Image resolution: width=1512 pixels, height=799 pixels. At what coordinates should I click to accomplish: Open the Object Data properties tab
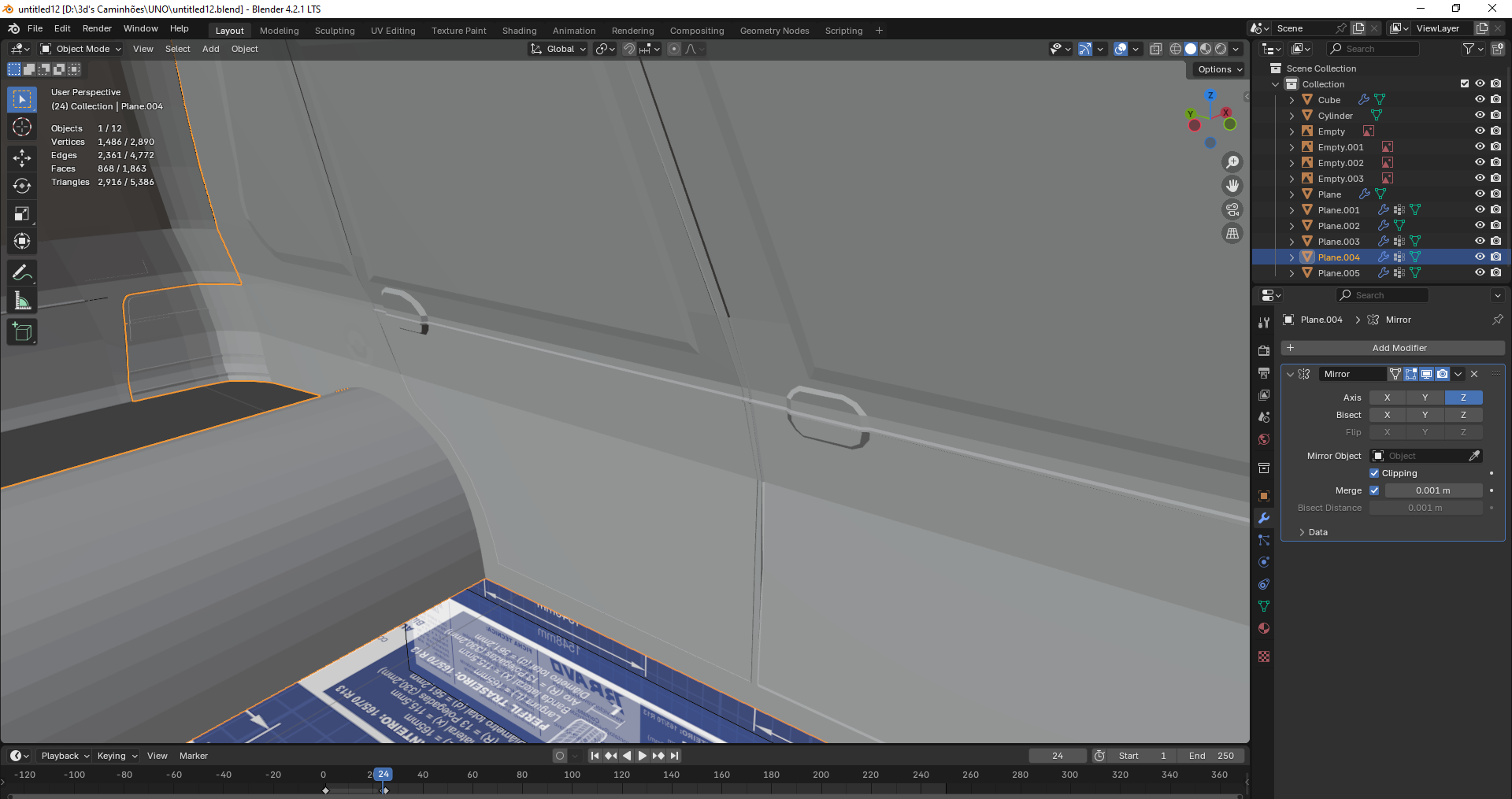[1264, 606]
